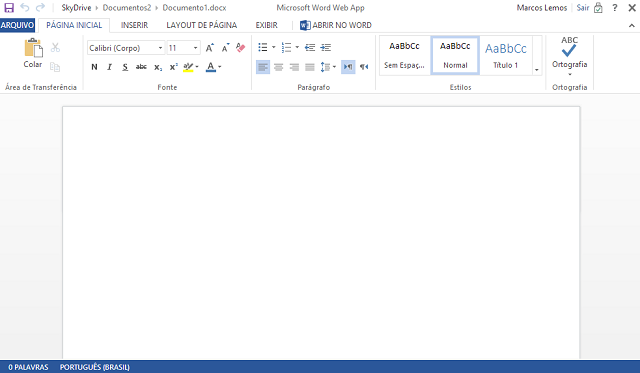This screenshot has height=373, width=640.
Task: Toggle bold (N) formatting
Action: pyautogui.click(x=94, y=67)
